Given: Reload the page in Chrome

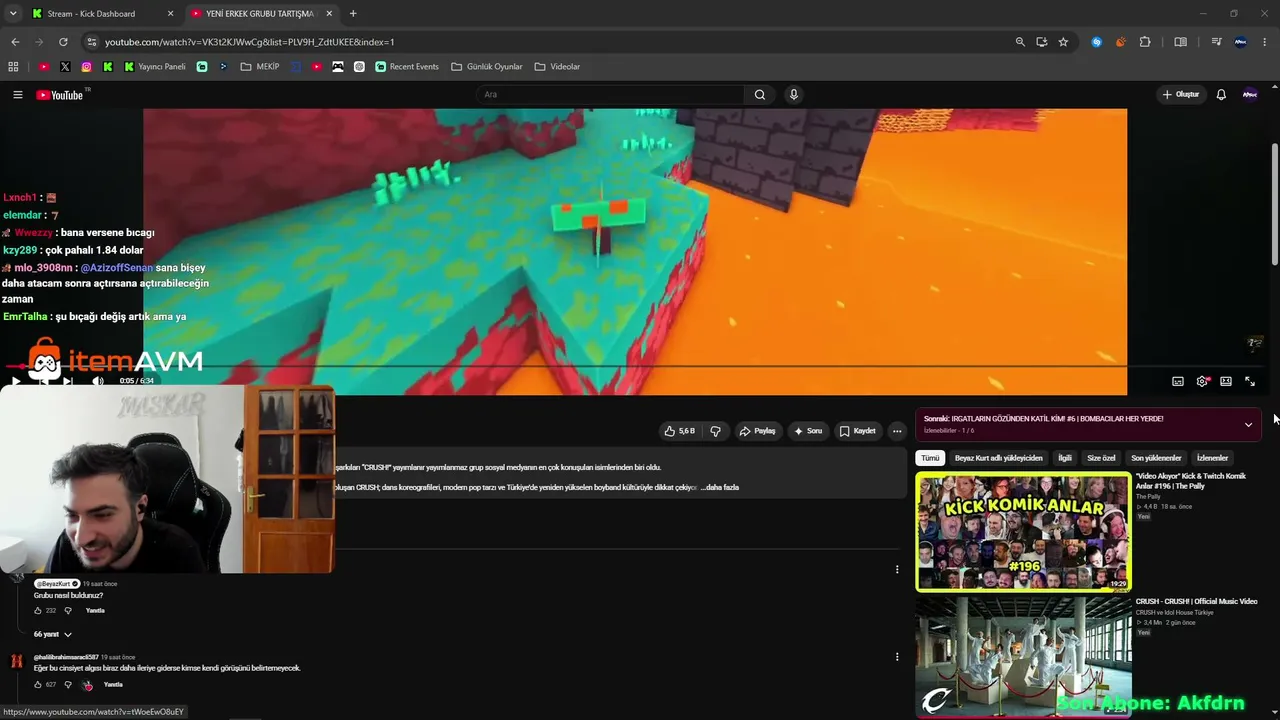Looking at the screenshot, I should click(63, 42).
